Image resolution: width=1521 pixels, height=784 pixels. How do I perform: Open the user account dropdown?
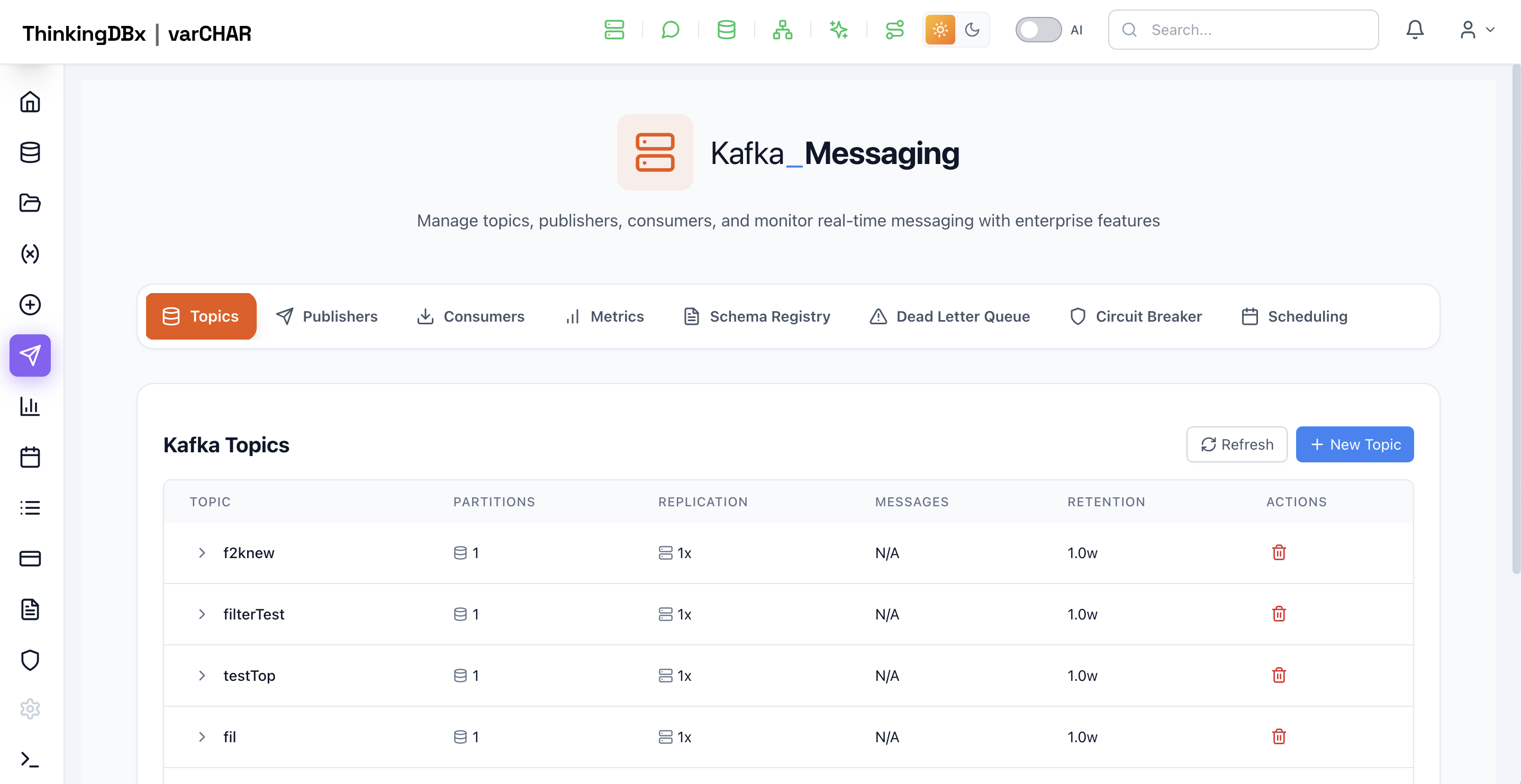click(1476, 30)
